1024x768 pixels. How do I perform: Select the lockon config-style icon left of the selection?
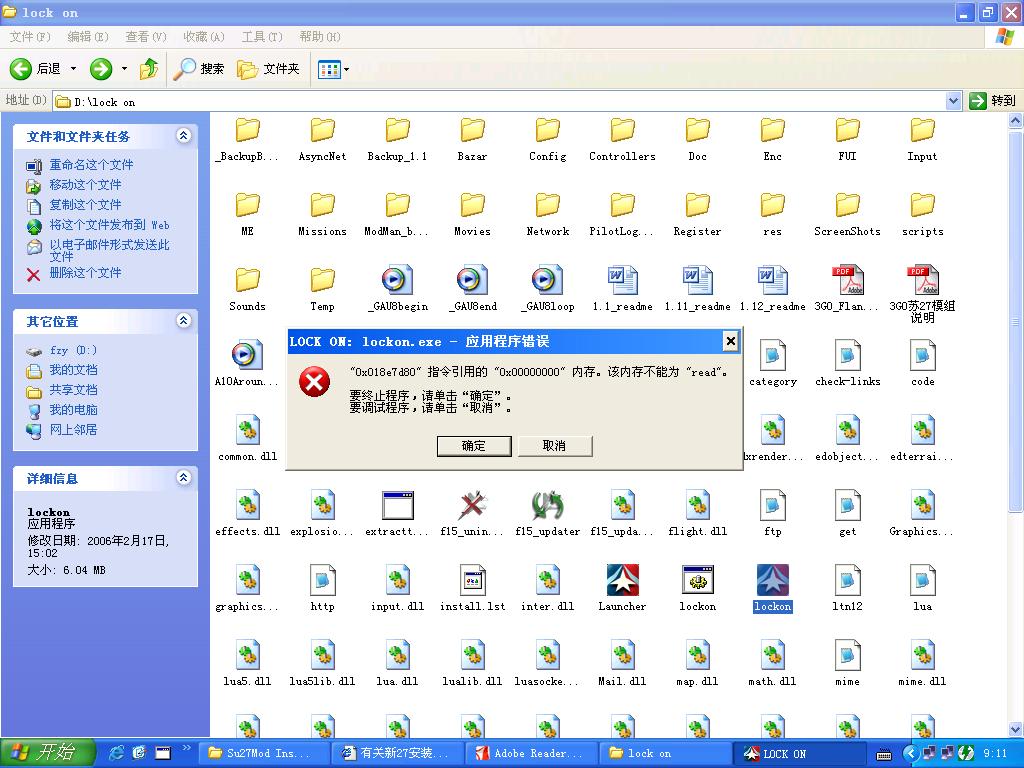[x=697, y=581]
